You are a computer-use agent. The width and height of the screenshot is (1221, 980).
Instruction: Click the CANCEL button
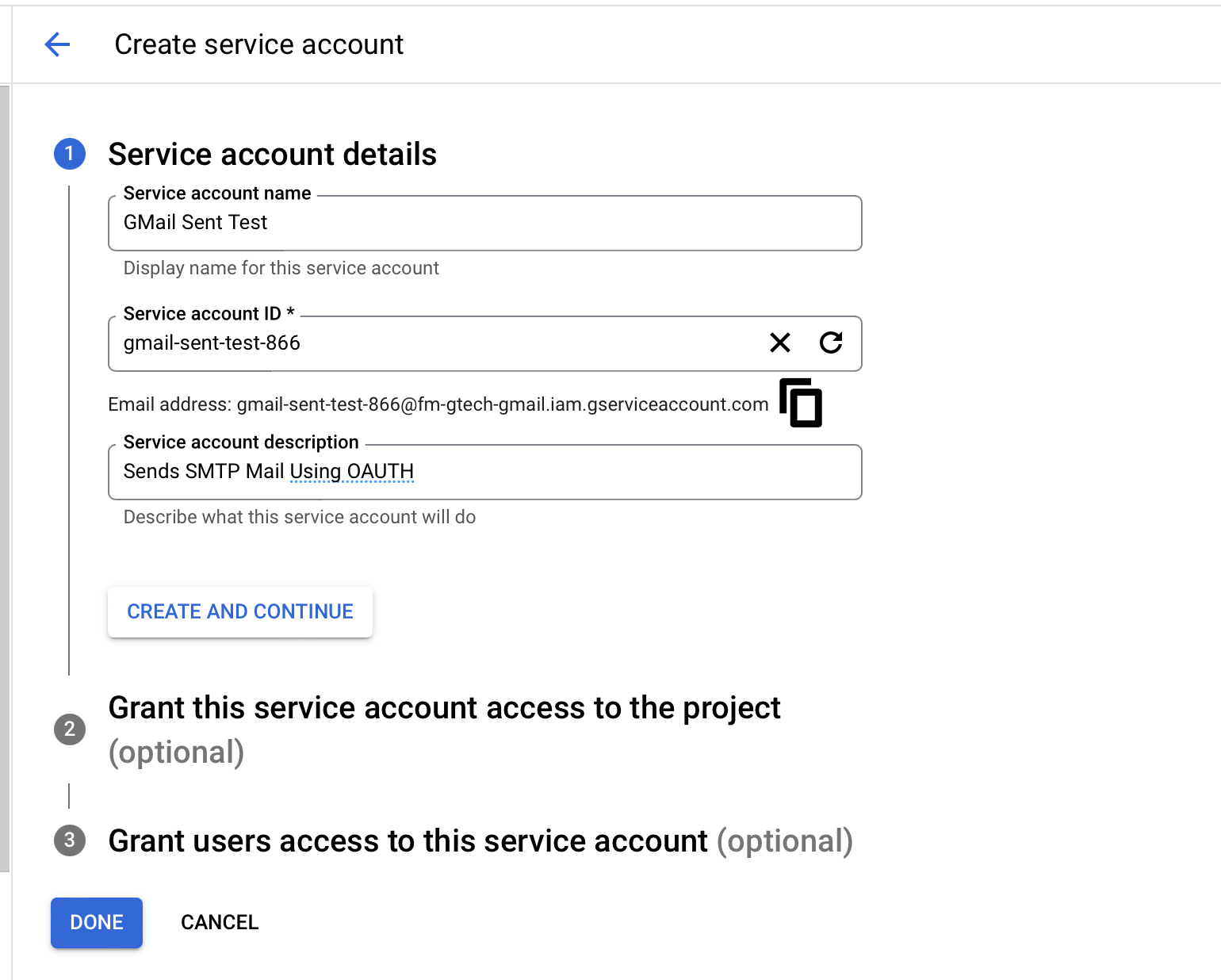coord(220,922)
